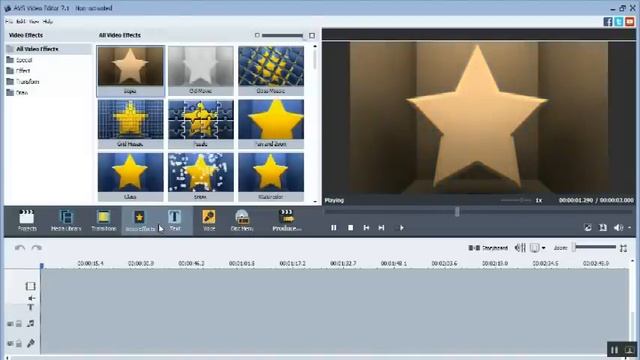The height and width of the screenshot is (360, 640).
Task: Select the Transform folder
Action: pos(27,82)
